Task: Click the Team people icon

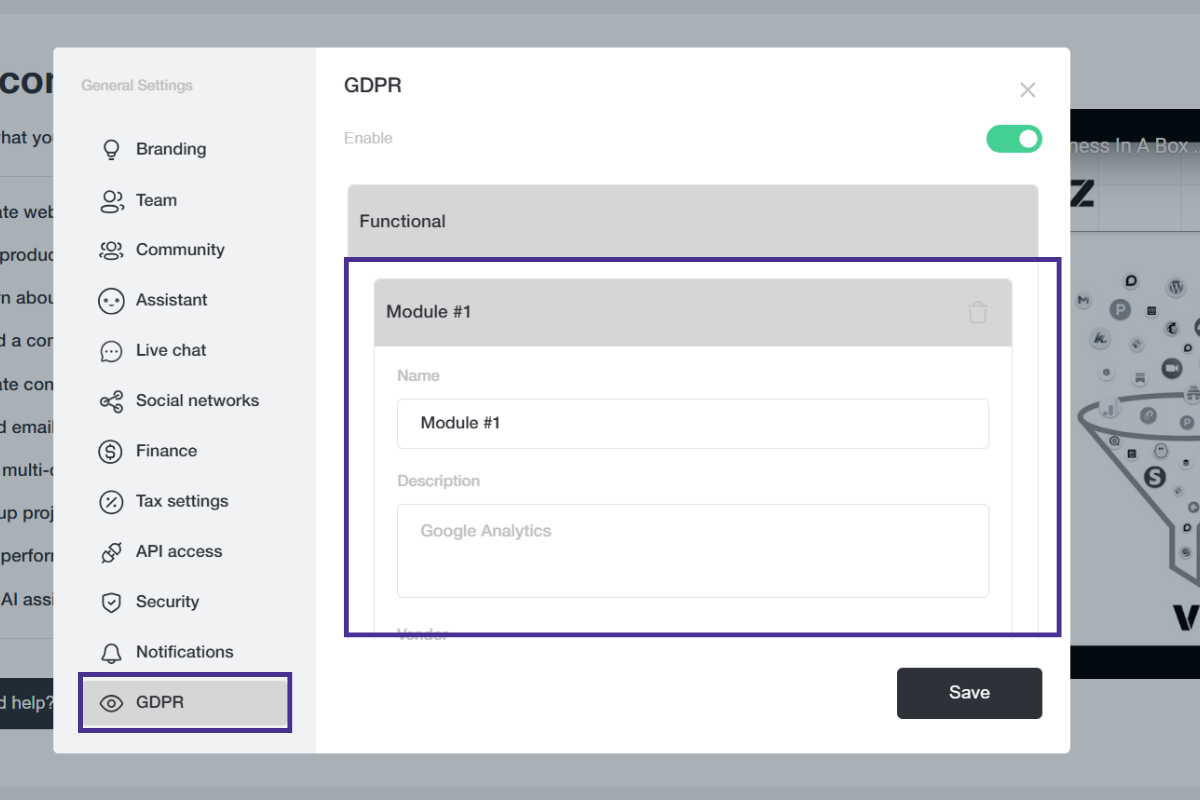Action: pyautogui.click(x=111, y=201)
